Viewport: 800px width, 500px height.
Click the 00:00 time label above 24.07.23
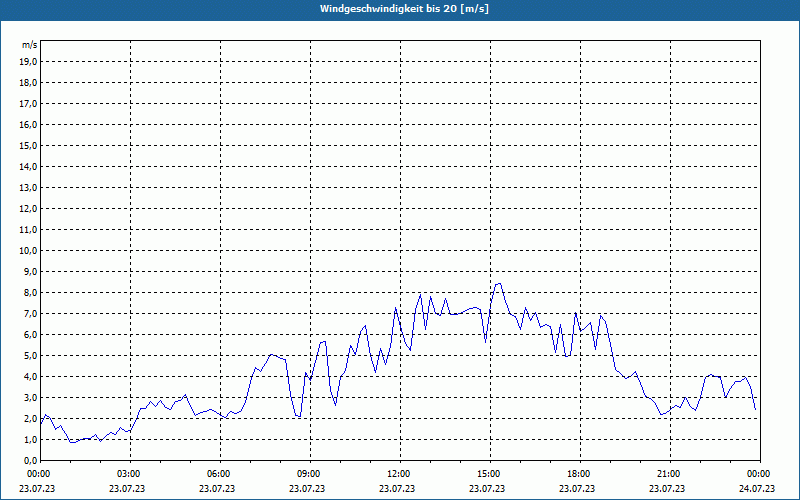click(x=758, y=474)
